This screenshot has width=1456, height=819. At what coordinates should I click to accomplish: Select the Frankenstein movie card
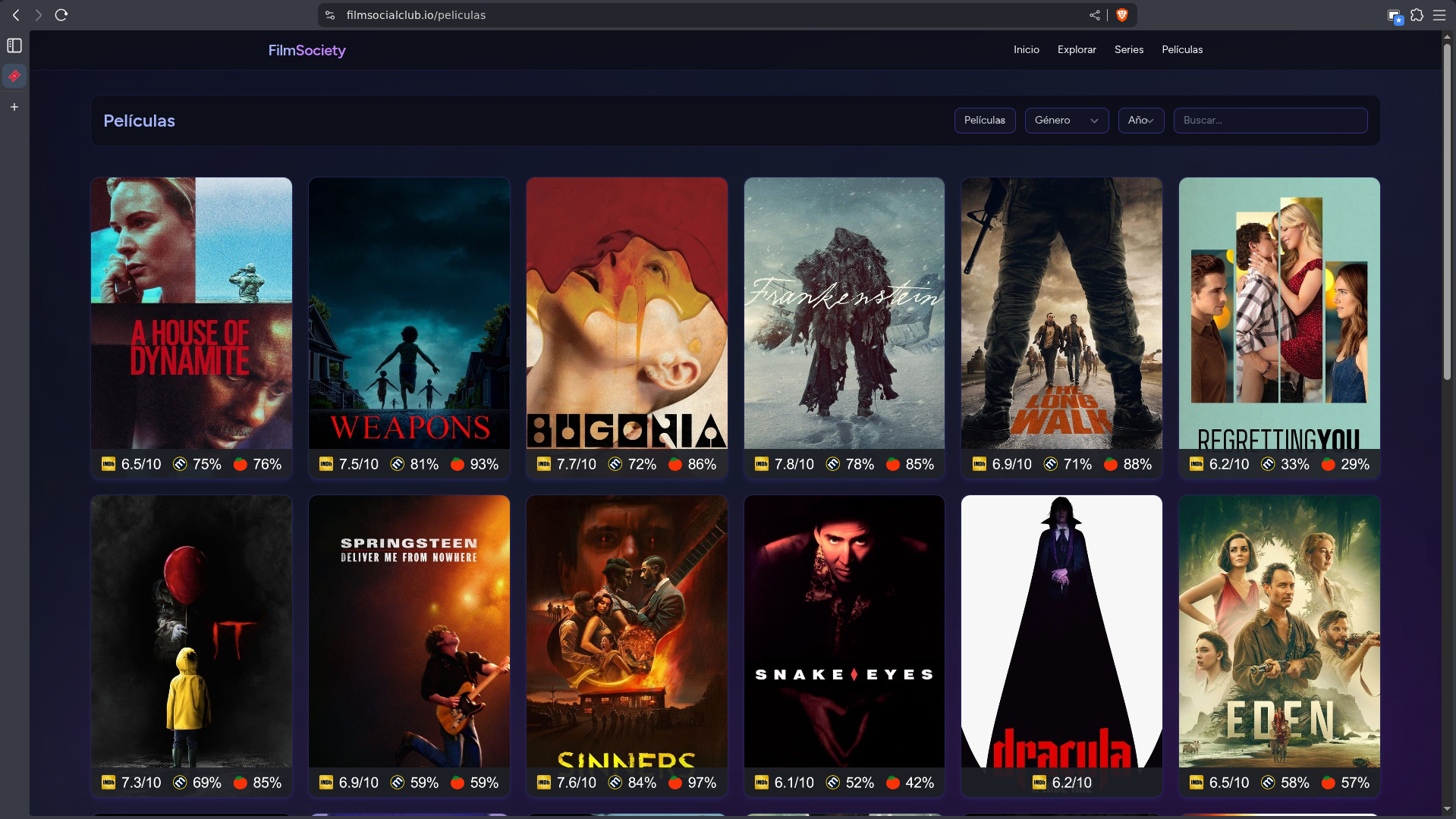tap(844, 313)
